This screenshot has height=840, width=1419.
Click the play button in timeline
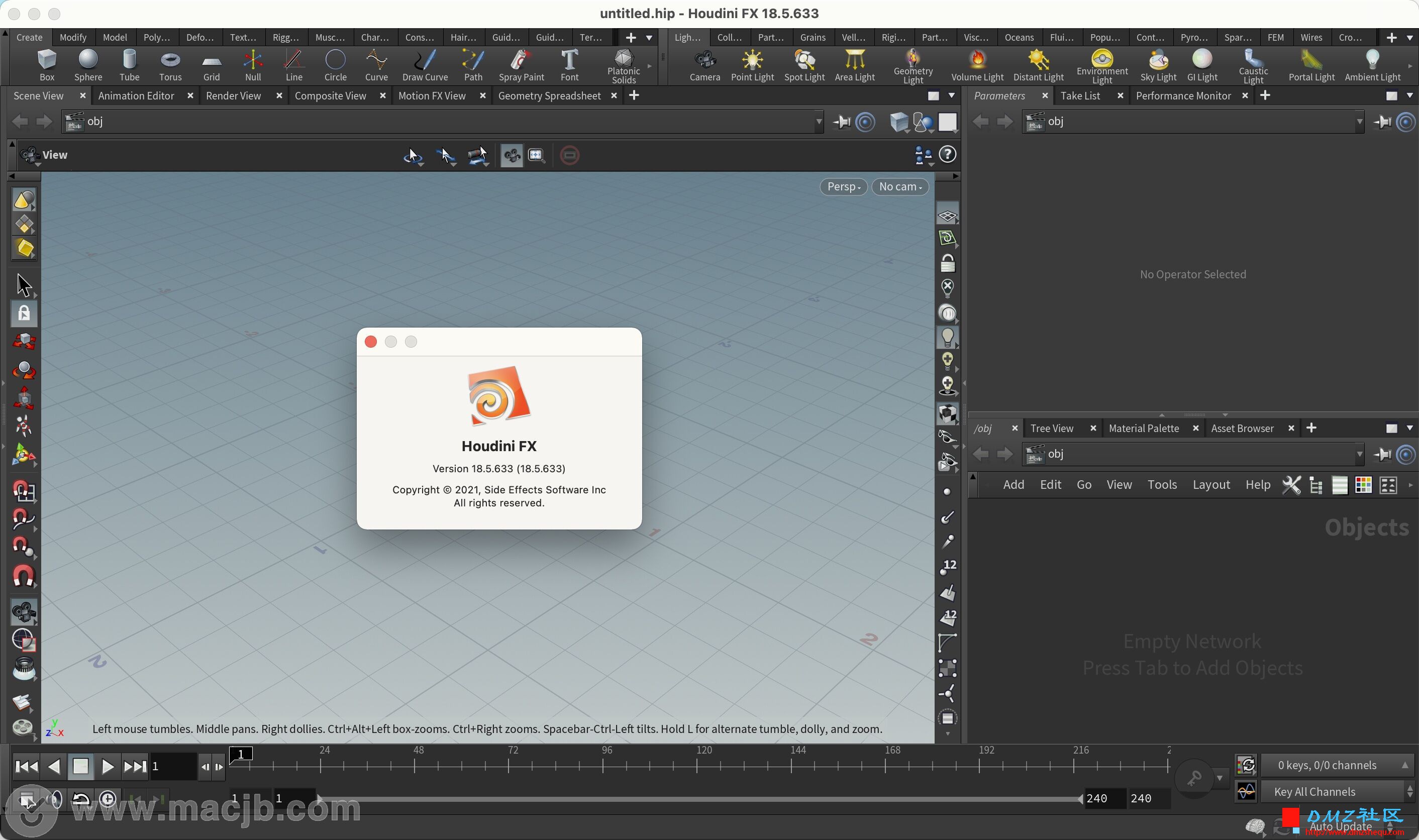pos(107,766)
